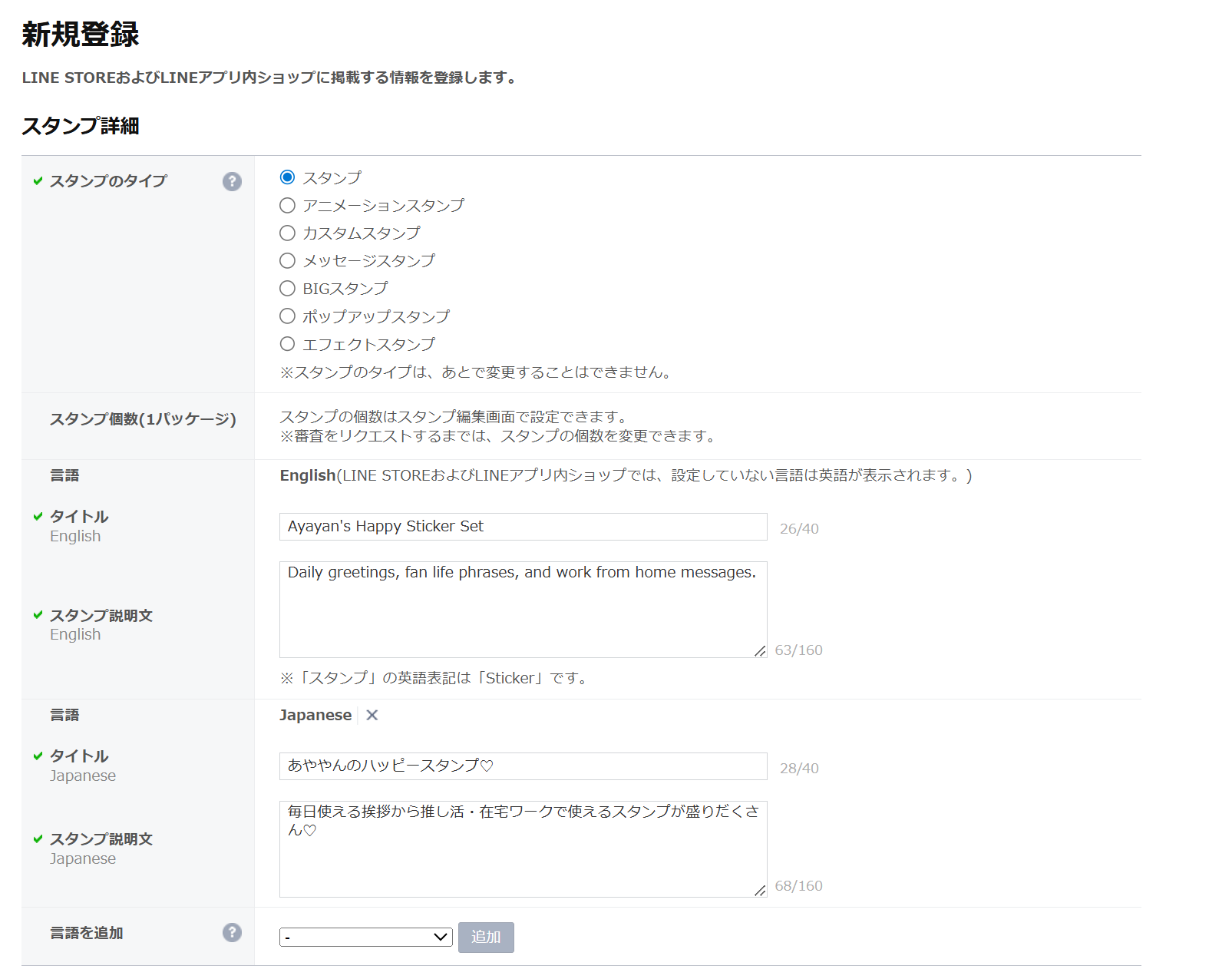Select アニメーションスタンプ sticker type
Image resolution: width=1232 pixels, height=979 pixels.
coord(287,205)
